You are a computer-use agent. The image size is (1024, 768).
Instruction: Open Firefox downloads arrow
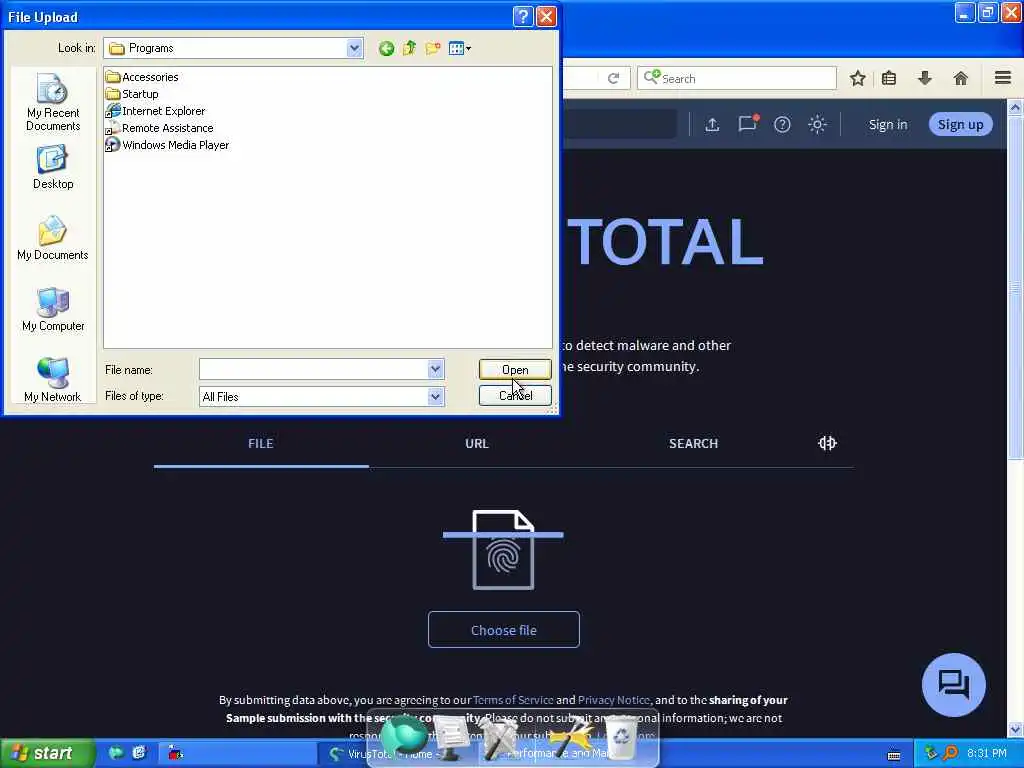(925, 79)
